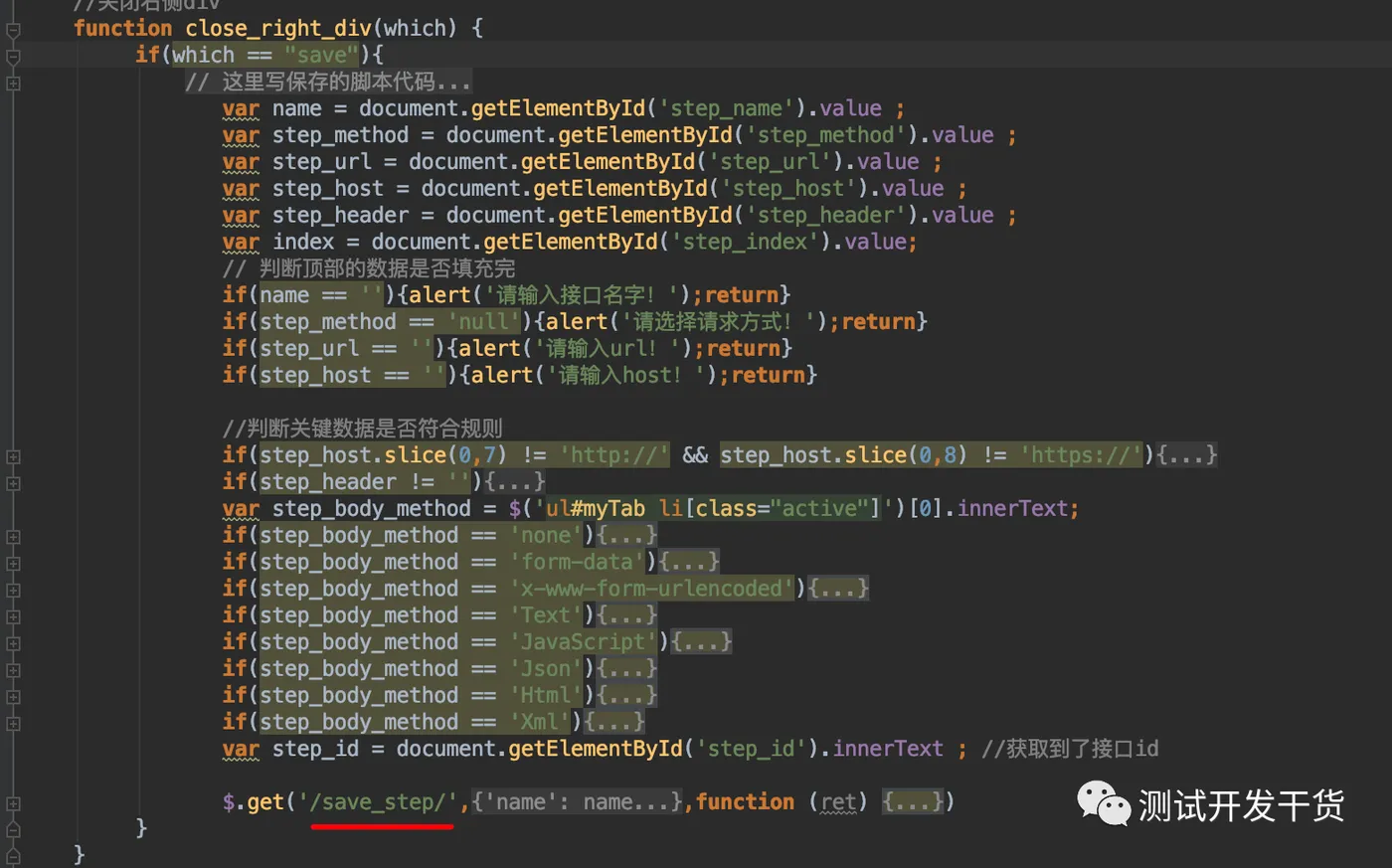Expand the if(step_header != '') block from the gutter
This screenshot has height=868, width=1392.
[13, 484]
